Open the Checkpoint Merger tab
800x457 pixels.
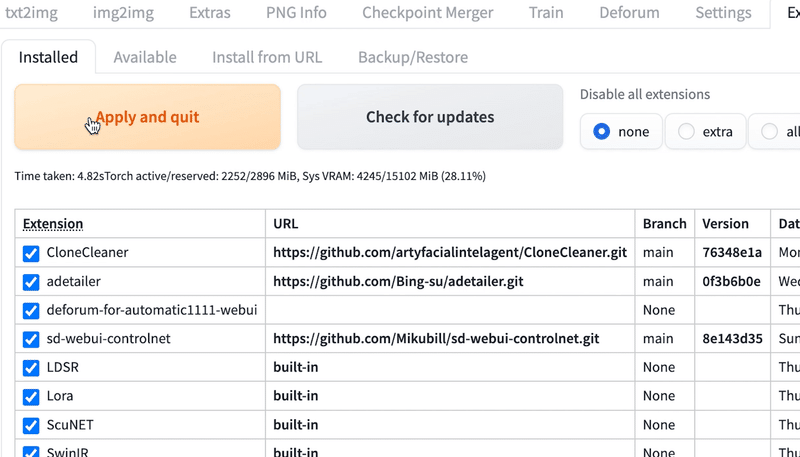tap(427, 13)
